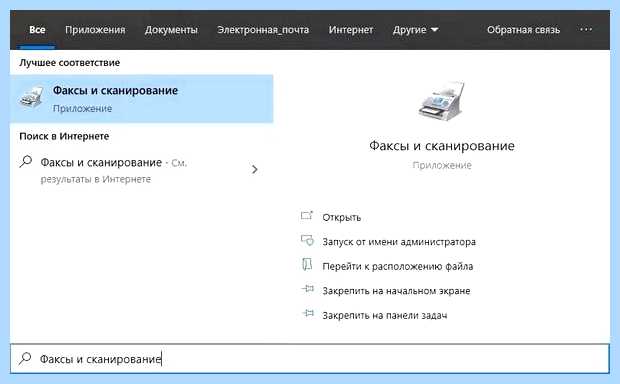Choose Закрепить на начальном экране
This screenshot has width=620, height=384.
396,291
